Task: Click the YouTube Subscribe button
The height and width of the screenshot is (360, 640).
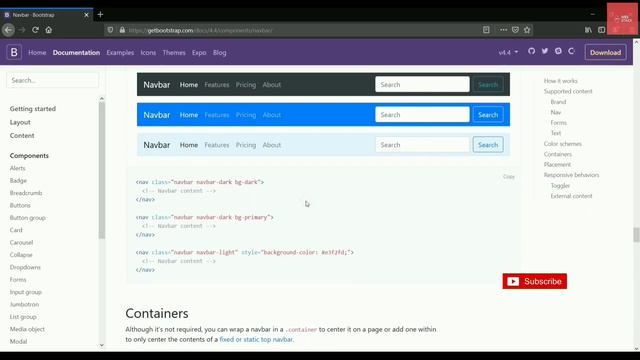Action: click(x=535, y=281)
